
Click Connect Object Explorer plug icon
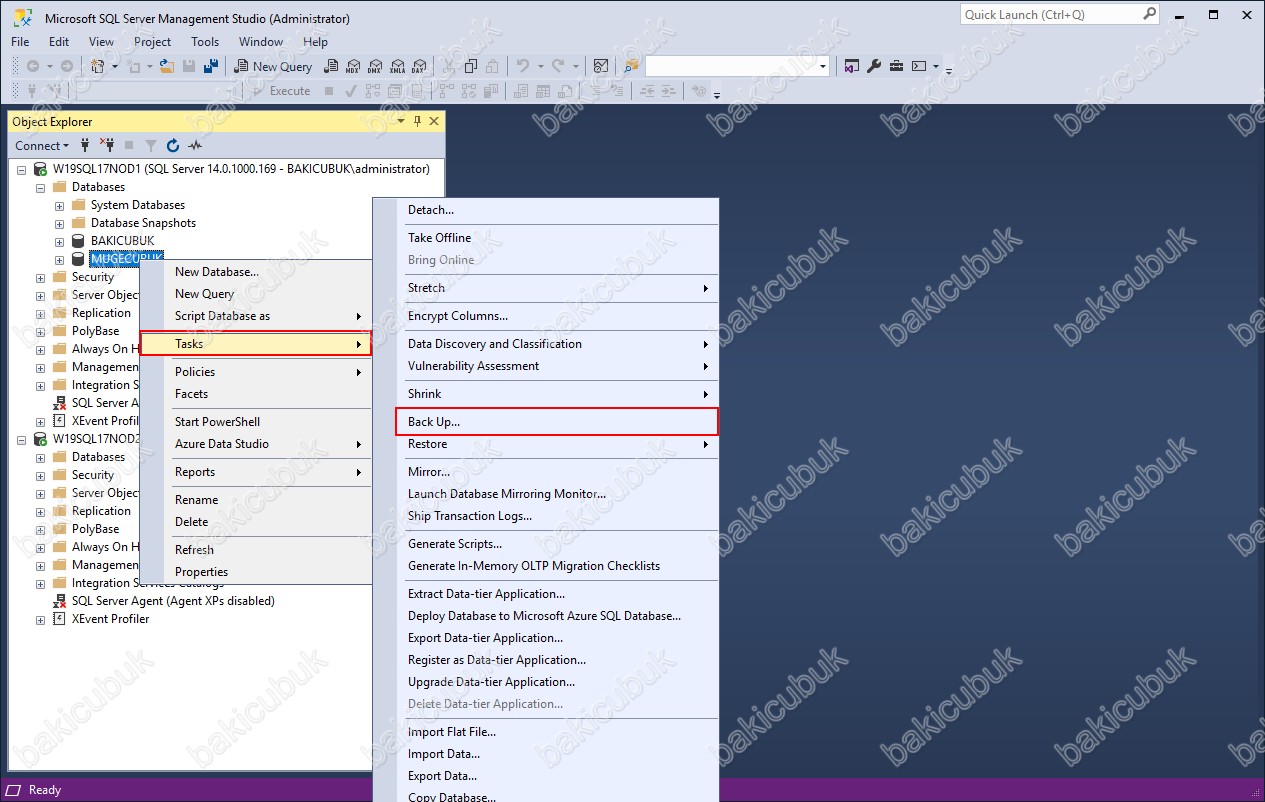click(85, 145)
